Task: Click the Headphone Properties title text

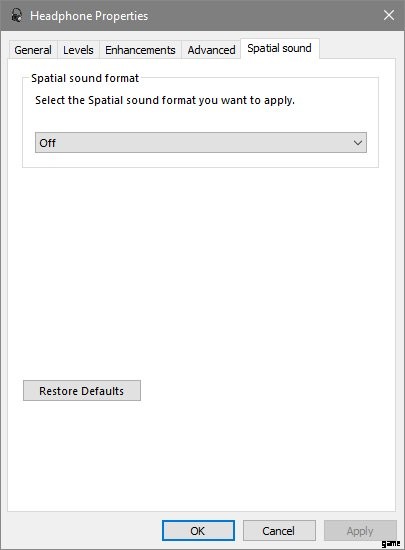Action: [x=89, y=16]
